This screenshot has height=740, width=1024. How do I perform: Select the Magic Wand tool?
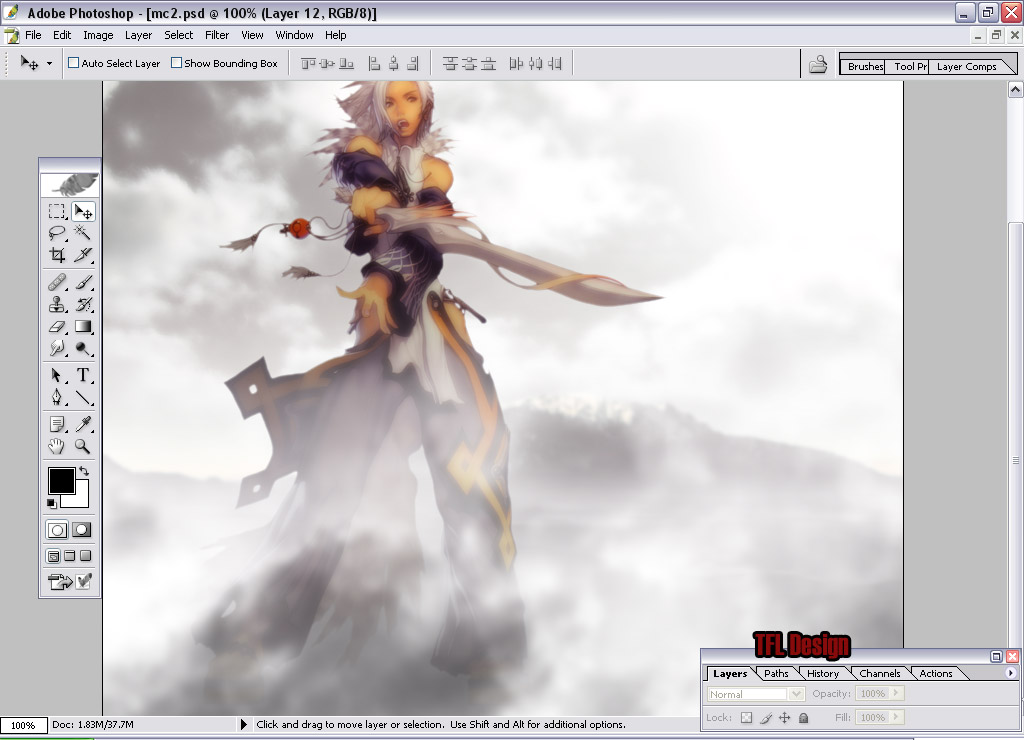tap(83, 233)
